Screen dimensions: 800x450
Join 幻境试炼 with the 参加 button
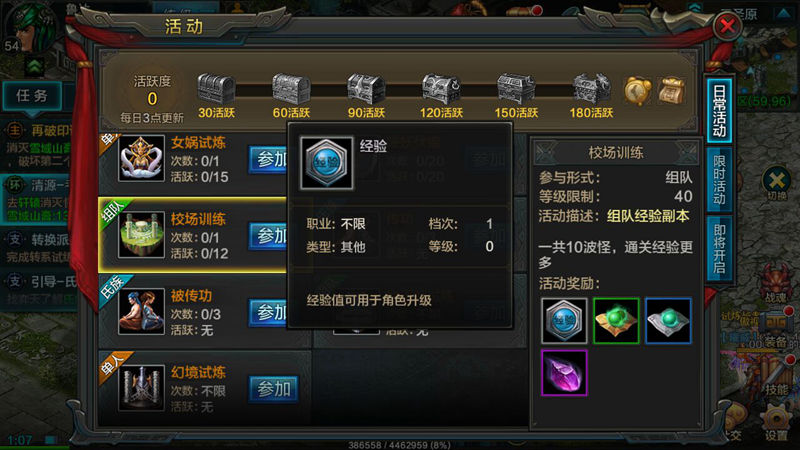273,389
